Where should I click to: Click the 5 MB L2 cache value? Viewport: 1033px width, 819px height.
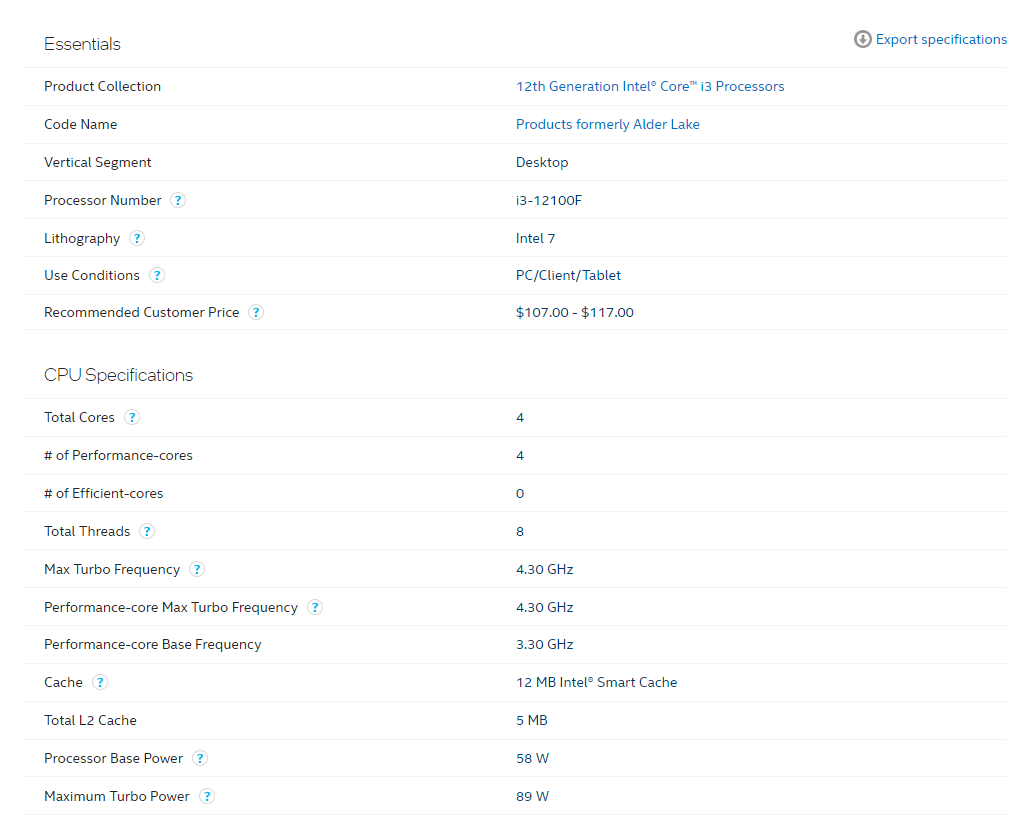point(532,721)
